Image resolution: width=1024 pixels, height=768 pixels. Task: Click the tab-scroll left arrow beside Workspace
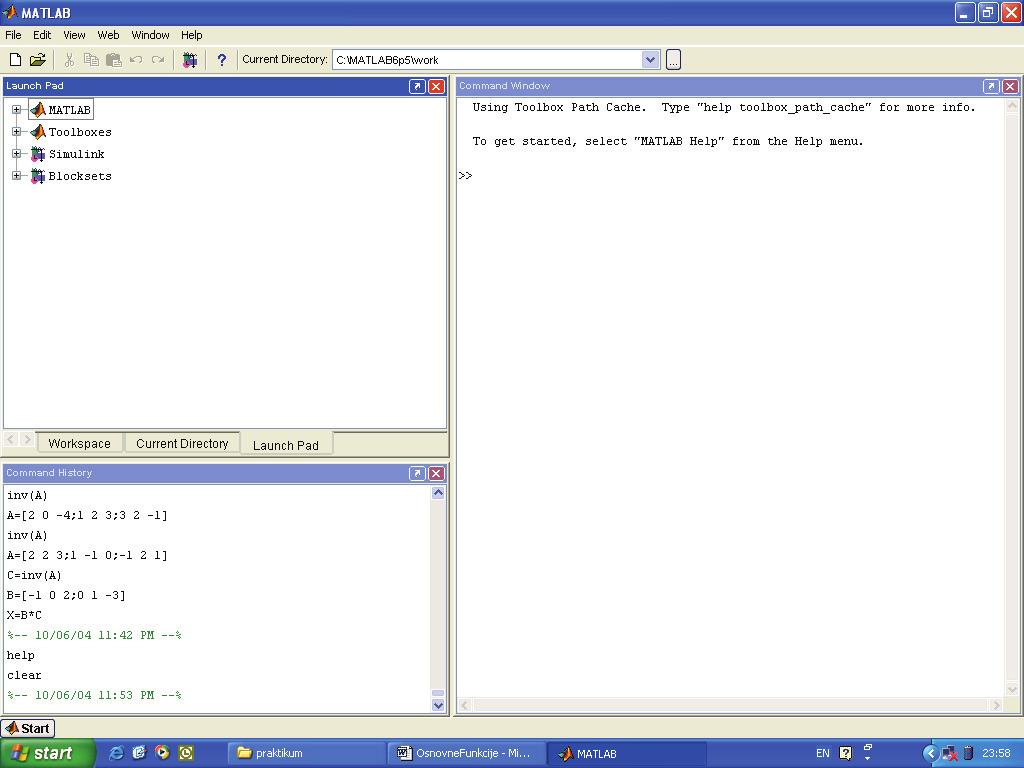[x=11, y=440]
